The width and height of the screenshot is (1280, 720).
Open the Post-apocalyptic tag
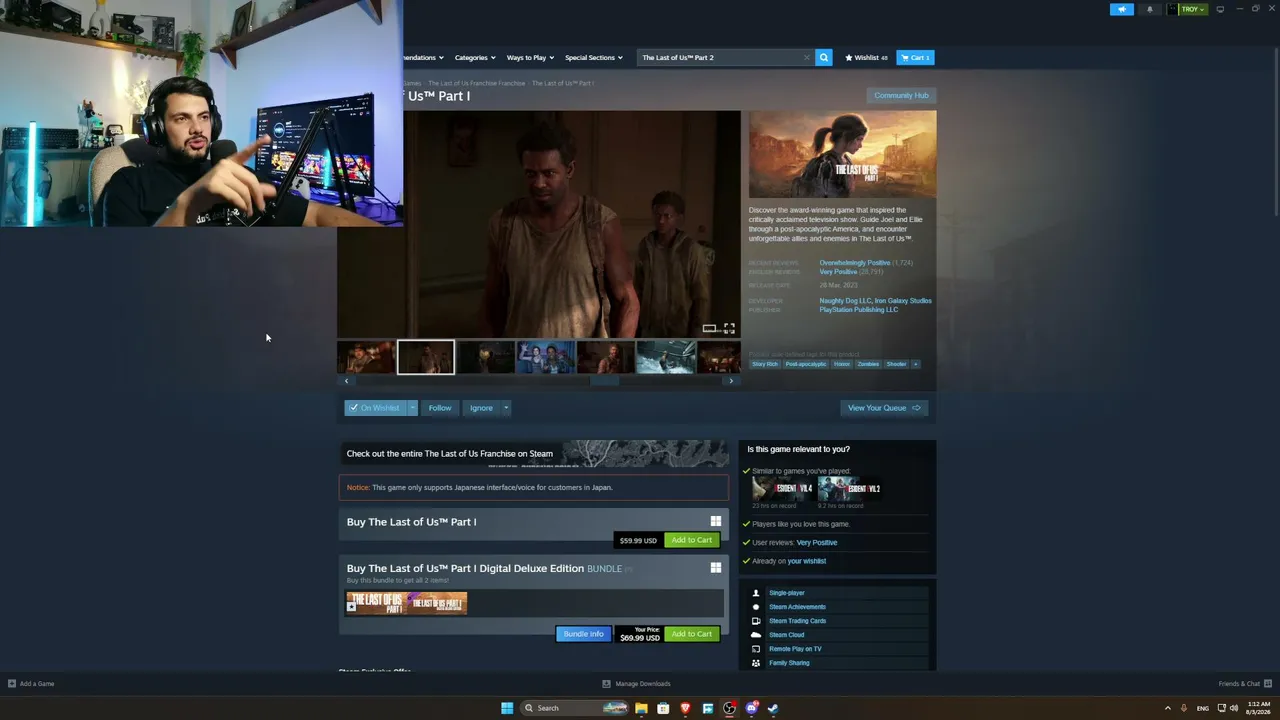coord(806,364)
